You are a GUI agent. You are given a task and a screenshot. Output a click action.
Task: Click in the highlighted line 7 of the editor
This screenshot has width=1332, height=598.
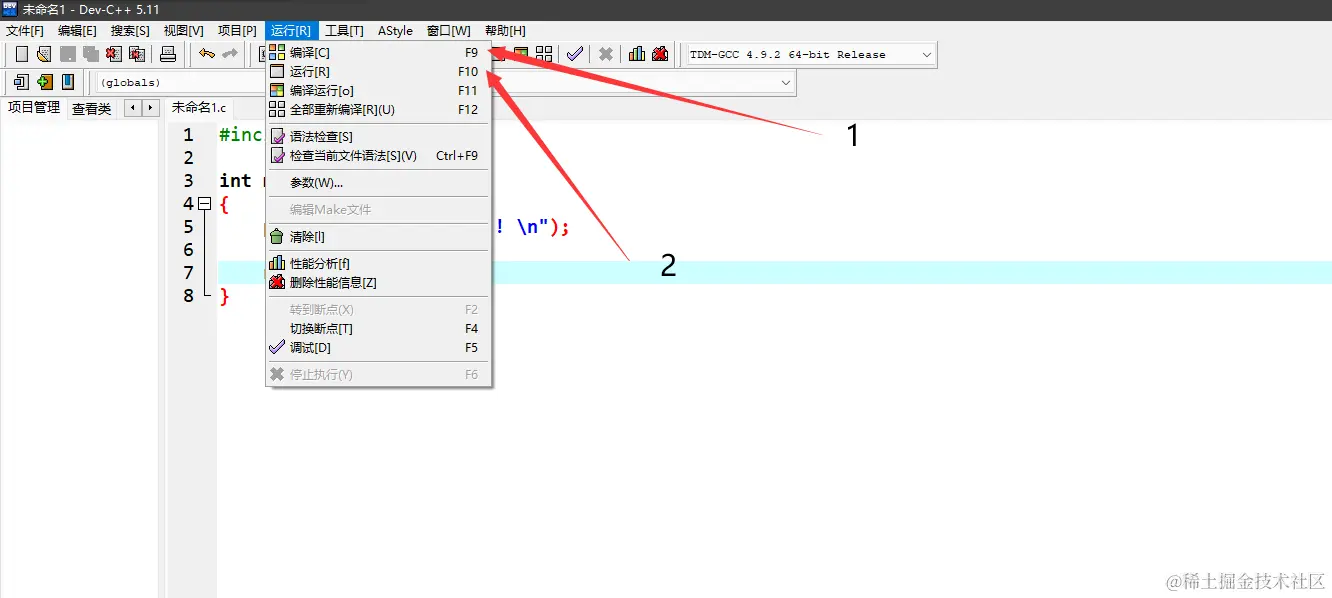(x=774, y=273)
